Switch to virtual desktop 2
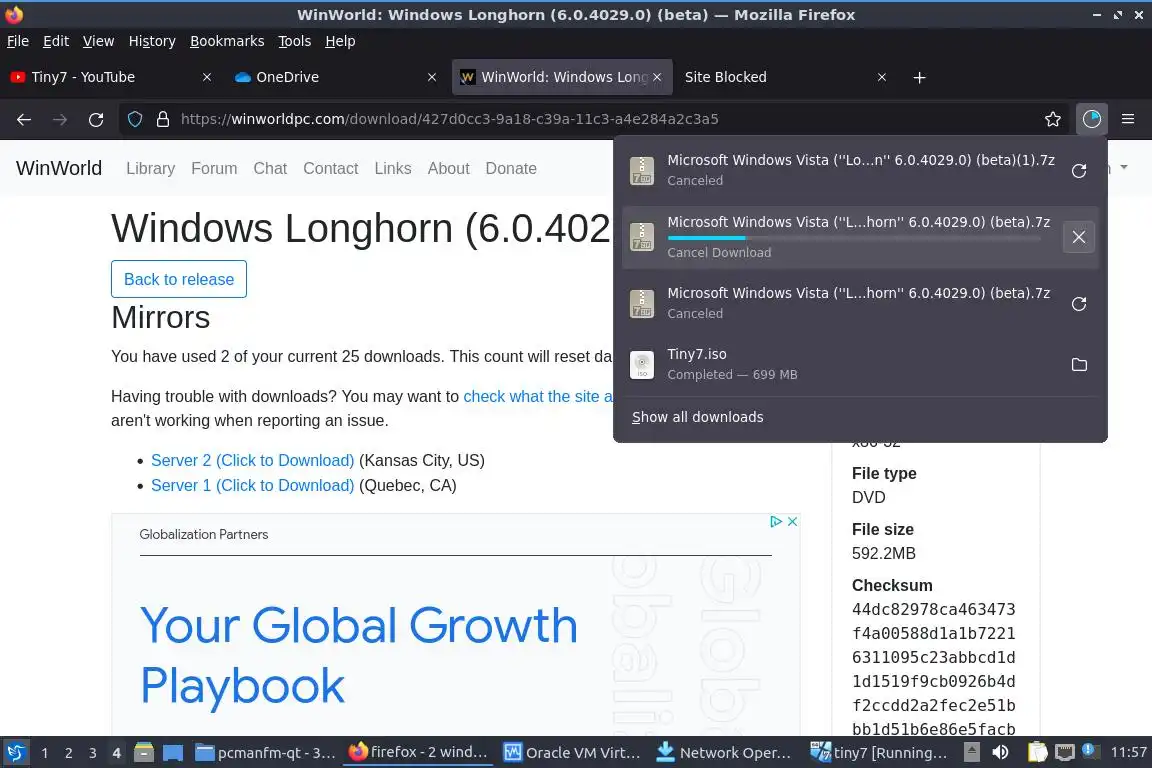Screen dimensions: 1152x768 click(68, 753)
